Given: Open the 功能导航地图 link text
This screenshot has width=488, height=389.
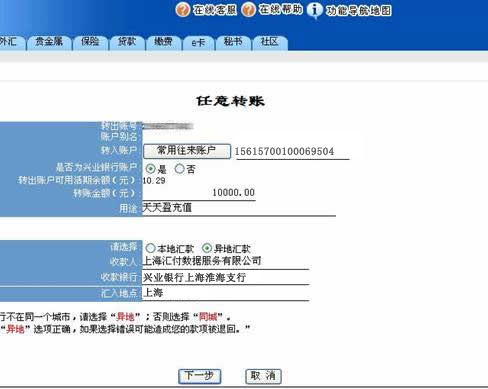Looking at the screenshot, I should [358, 11].
